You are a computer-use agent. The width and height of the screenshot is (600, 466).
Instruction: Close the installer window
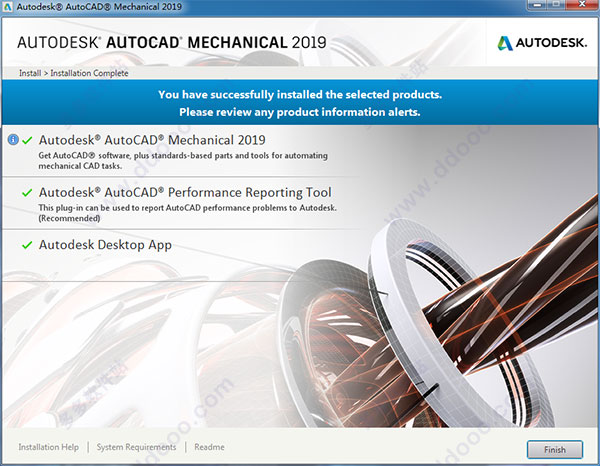point(582,5)
